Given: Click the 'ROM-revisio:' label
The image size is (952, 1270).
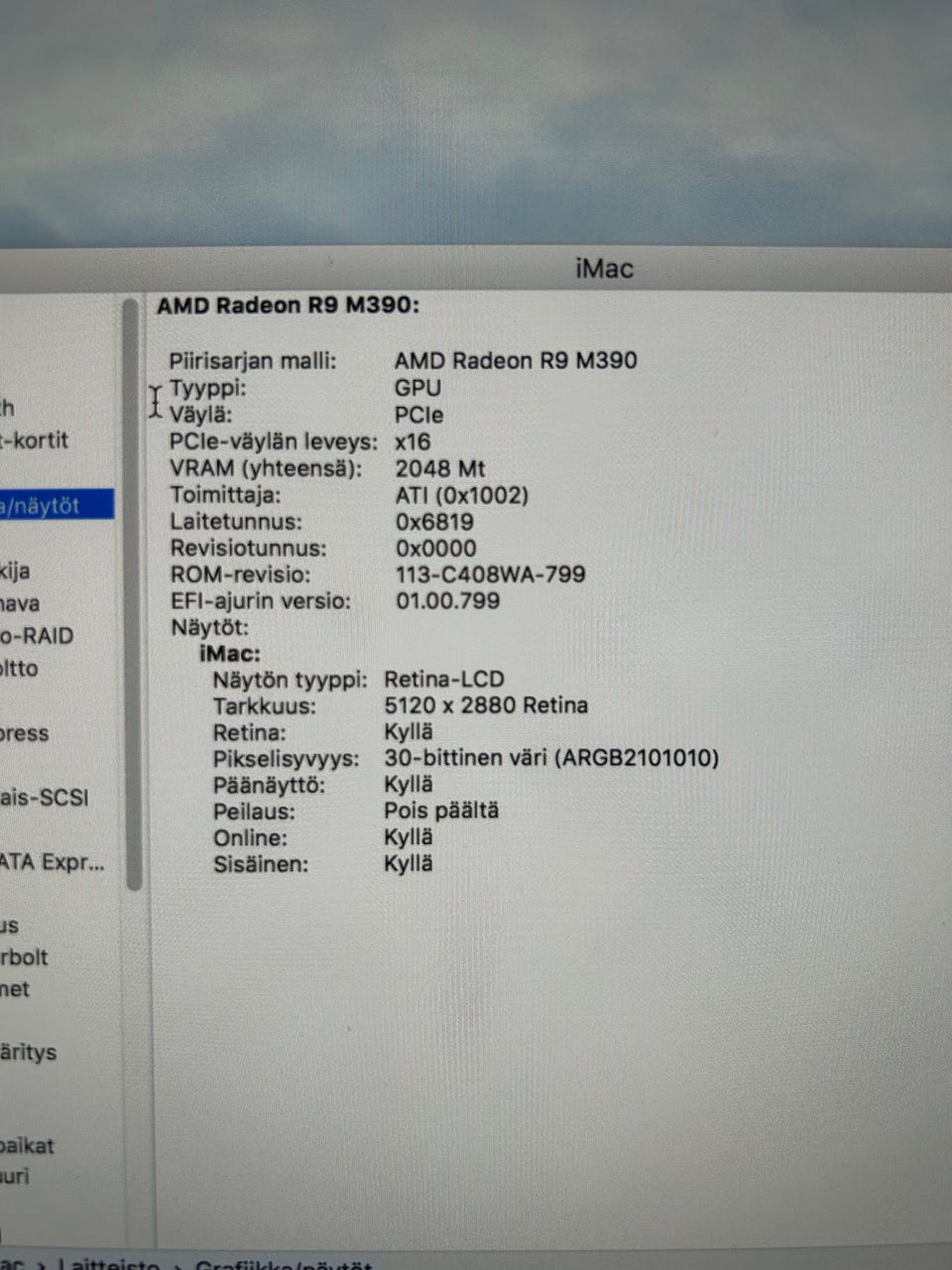Looking at the screenshot, I should tap(240, 574).
